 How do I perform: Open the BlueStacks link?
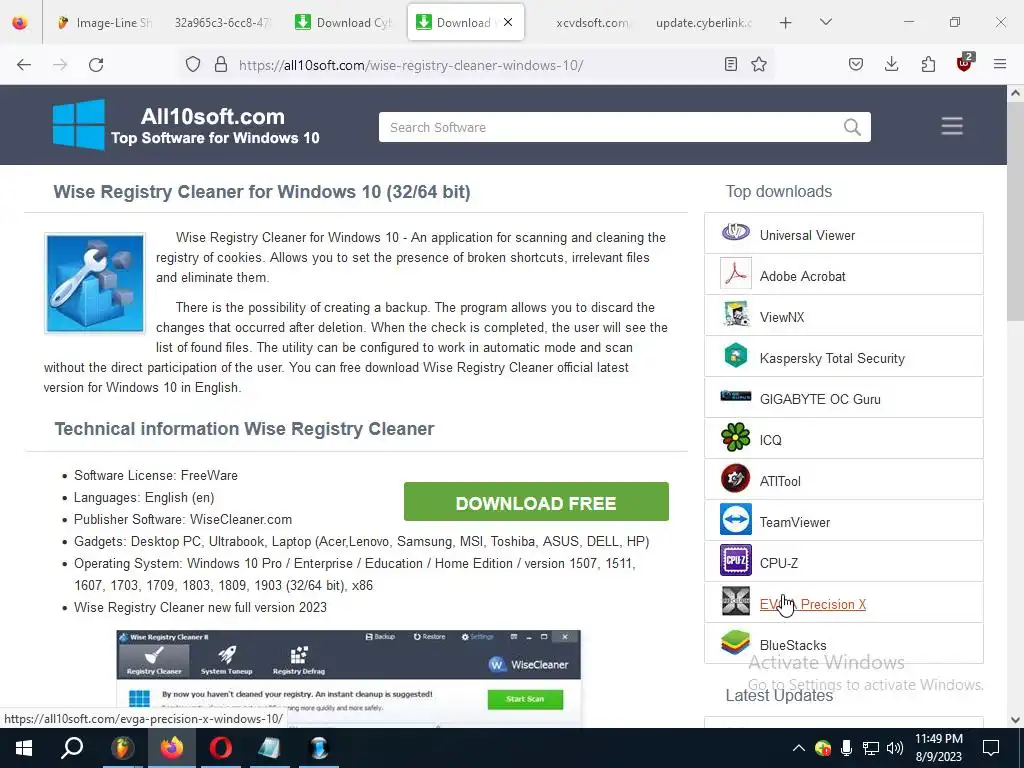793,645
